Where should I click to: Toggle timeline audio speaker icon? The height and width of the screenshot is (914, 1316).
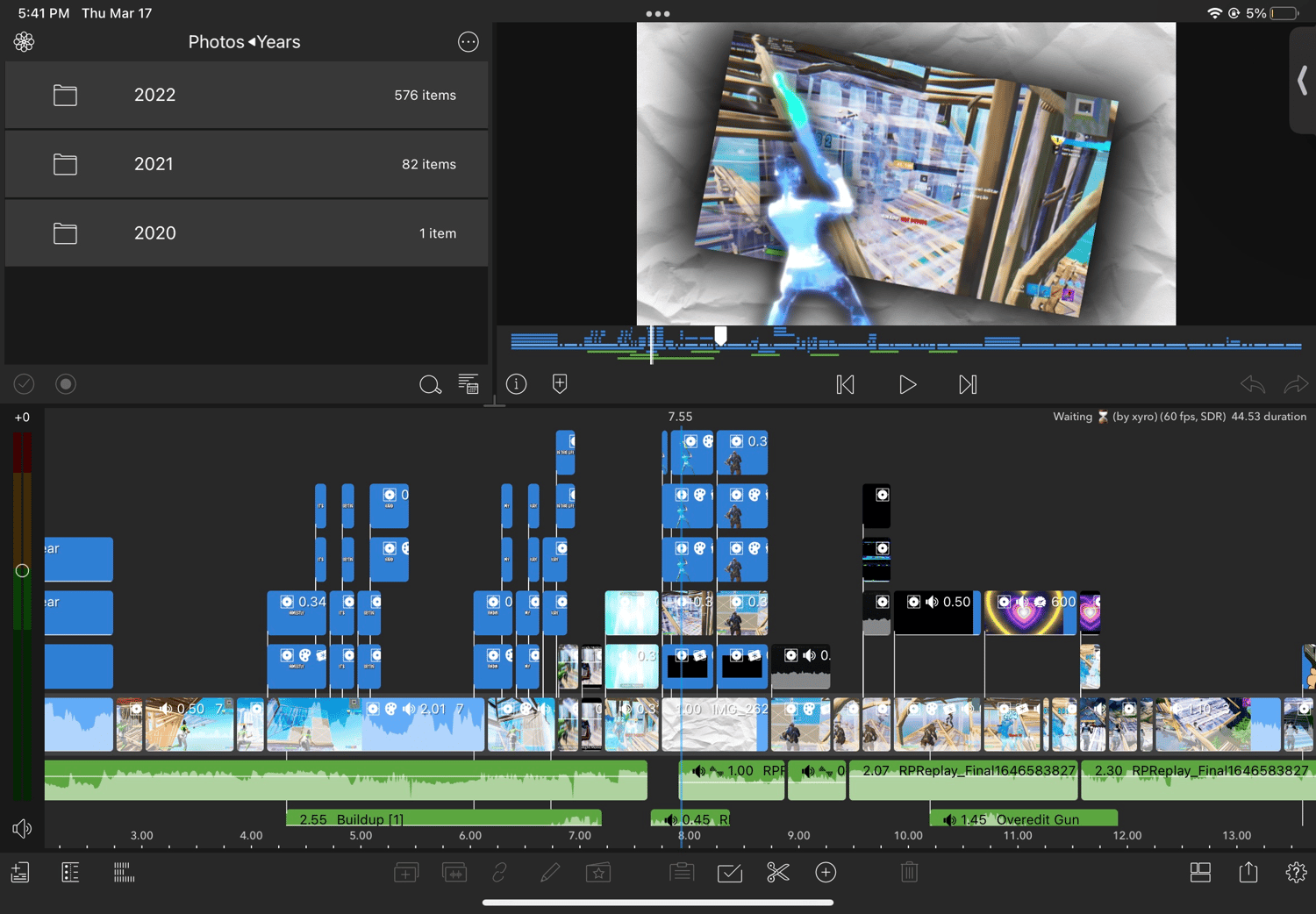(22, 828)
